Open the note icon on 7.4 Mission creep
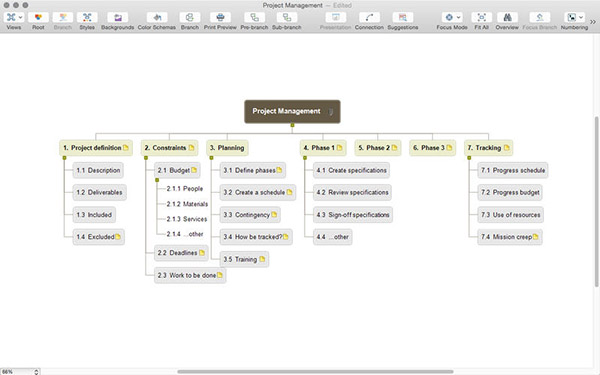This screenshot has width=600, height=375. (x=535, y=237)
